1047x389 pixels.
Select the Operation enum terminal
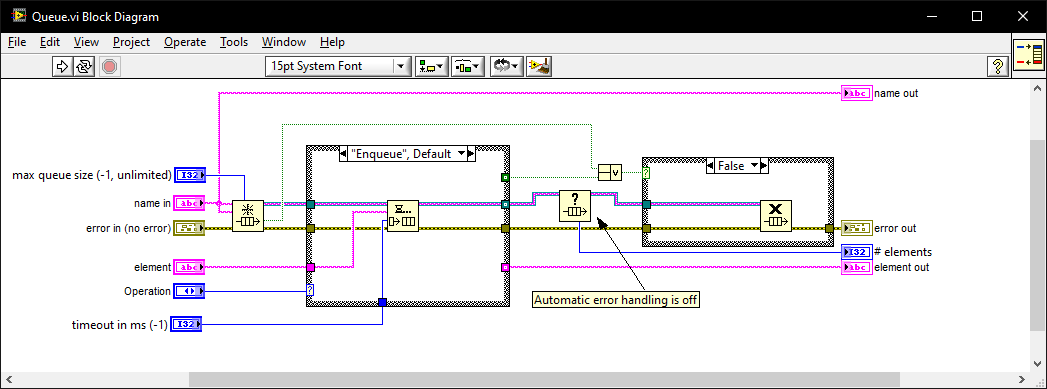coord(190,292)
